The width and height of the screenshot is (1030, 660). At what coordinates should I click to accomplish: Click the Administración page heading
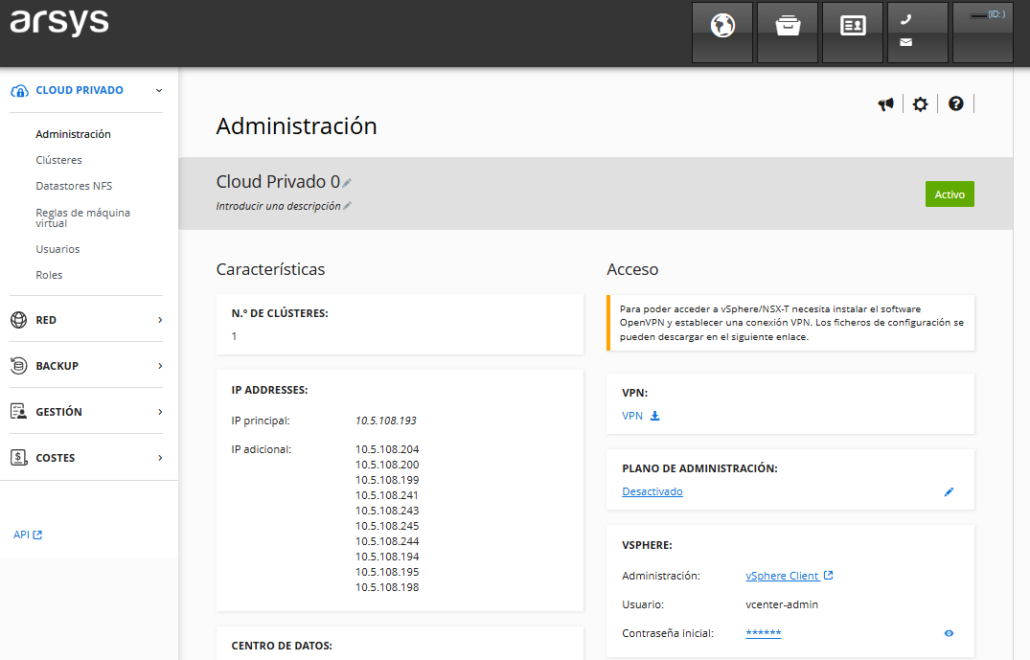pos(297,126)
